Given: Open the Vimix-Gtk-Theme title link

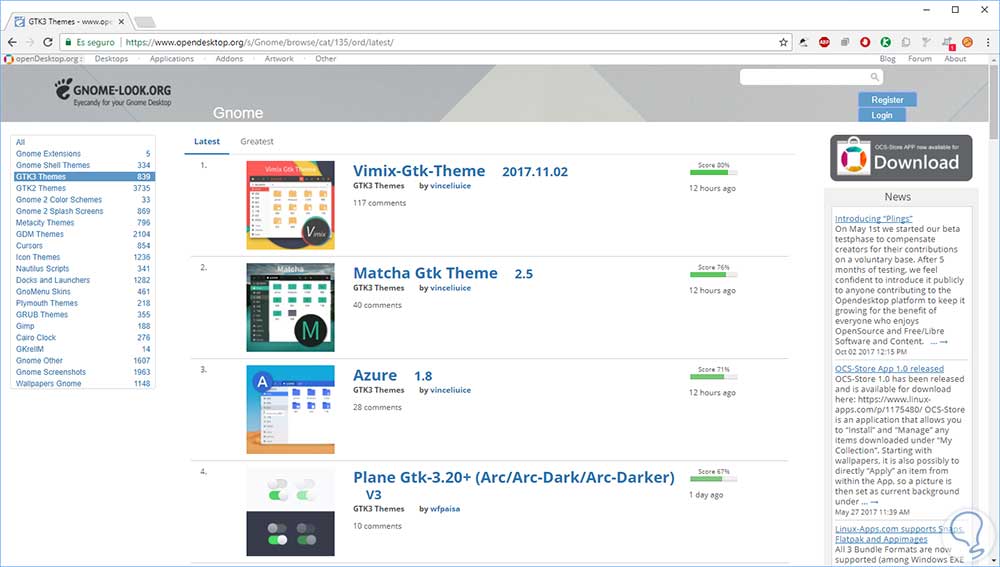Looking at the screenshot, I should (x=419, y=171).
